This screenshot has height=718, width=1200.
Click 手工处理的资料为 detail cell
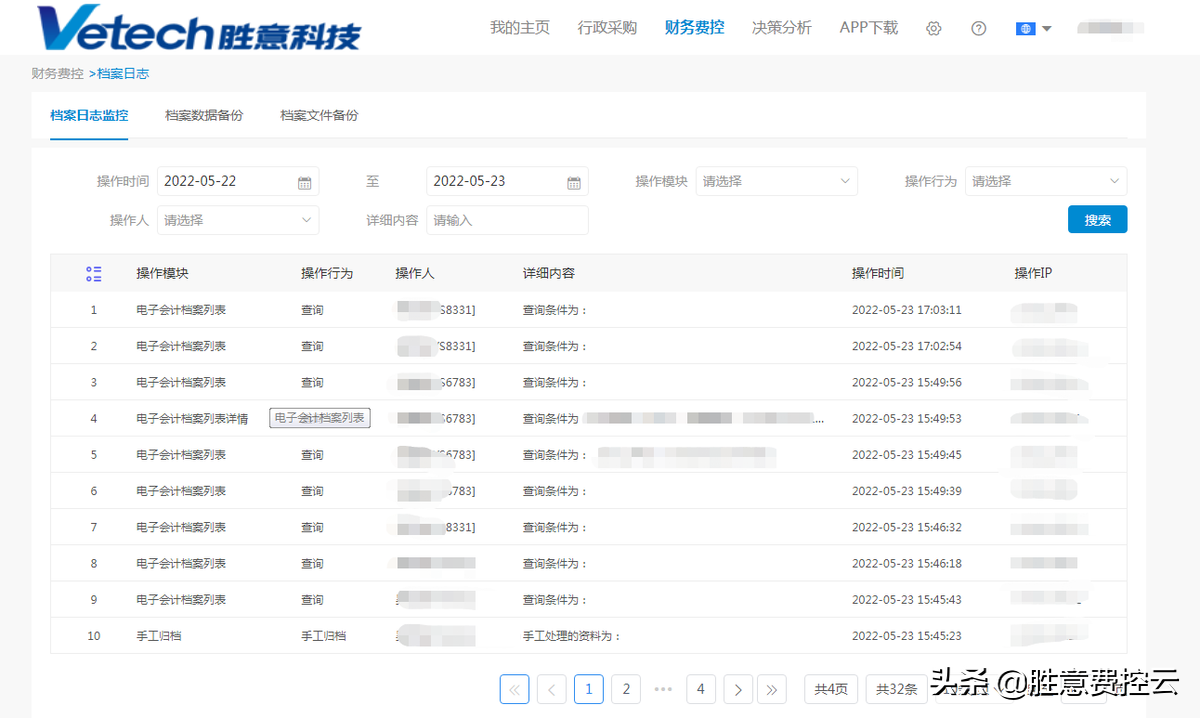tap(572, 636)
